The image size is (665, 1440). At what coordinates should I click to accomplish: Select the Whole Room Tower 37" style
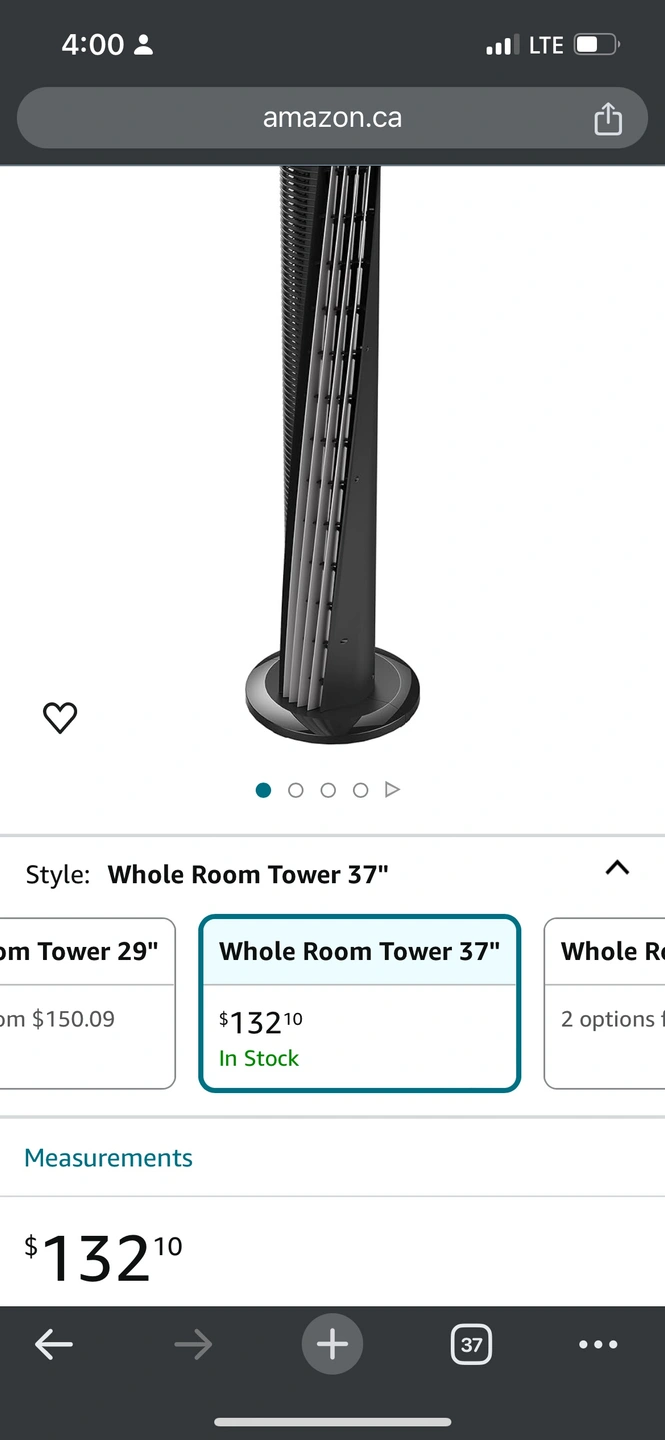coord(359,1003)
